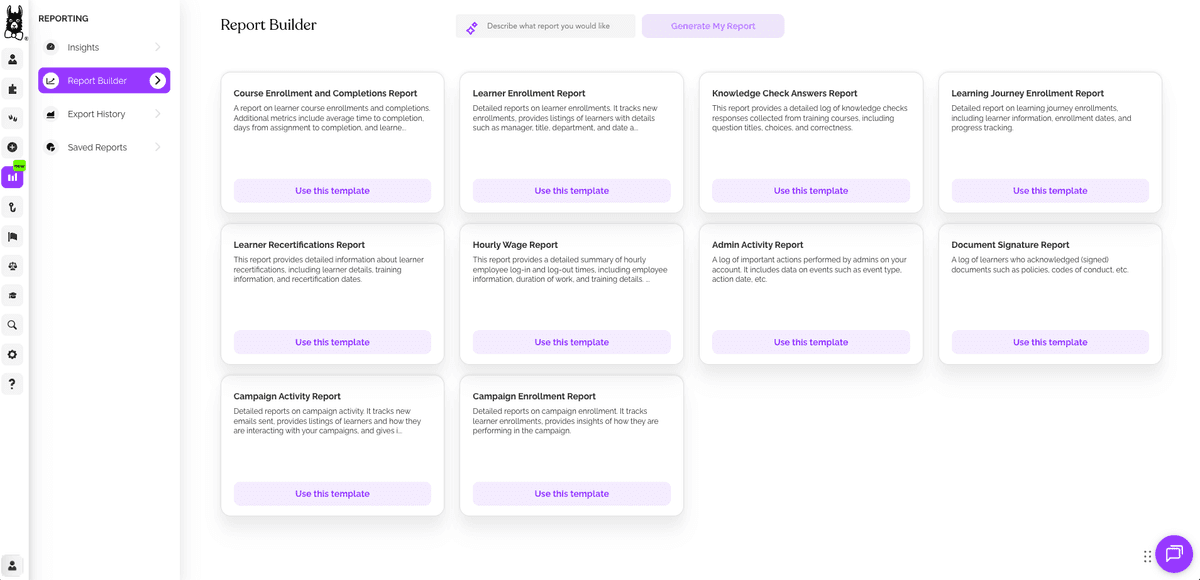The width and height of the screenshot is (1200, 580).
Task: Click the llama logo in the sidebar
Action: pyautogui.click(x=14, y=22)
